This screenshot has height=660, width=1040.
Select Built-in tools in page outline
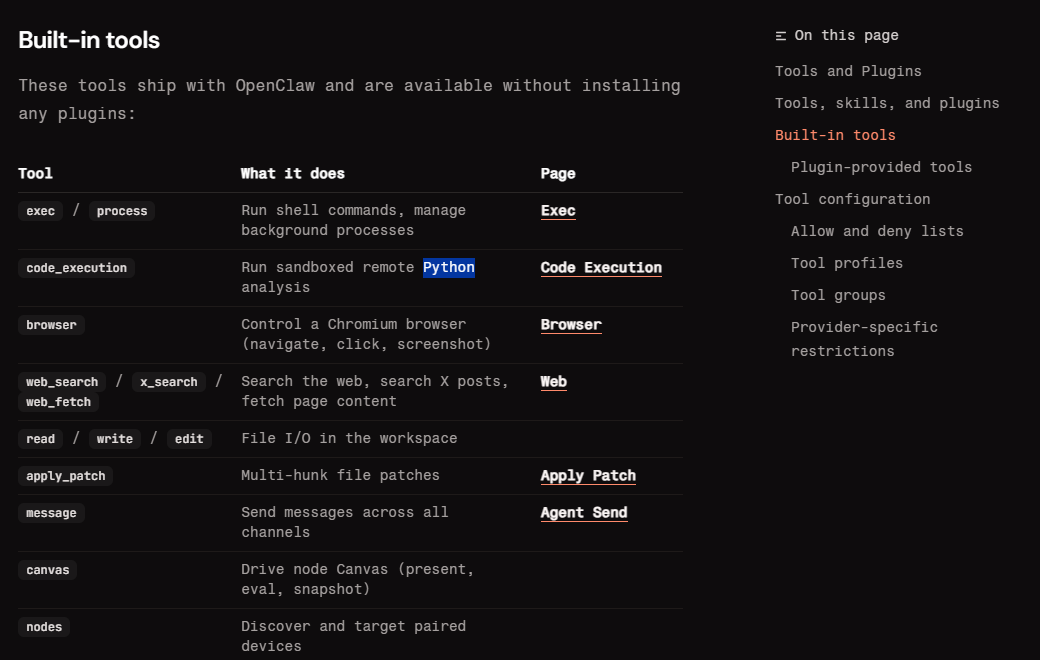click(835, 135)
